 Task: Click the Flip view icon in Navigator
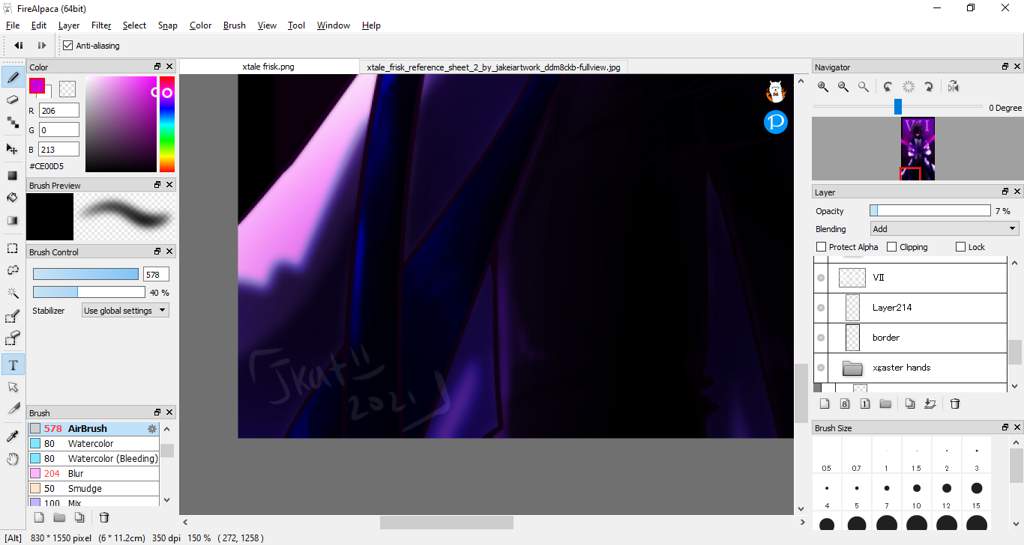[953, 87]
